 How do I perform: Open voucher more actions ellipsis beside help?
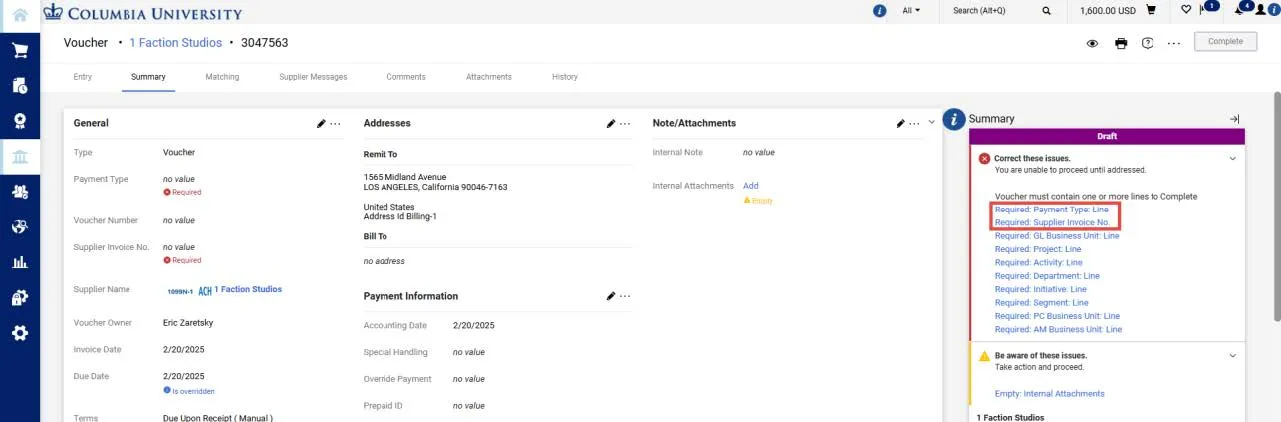coord(1174,43)
